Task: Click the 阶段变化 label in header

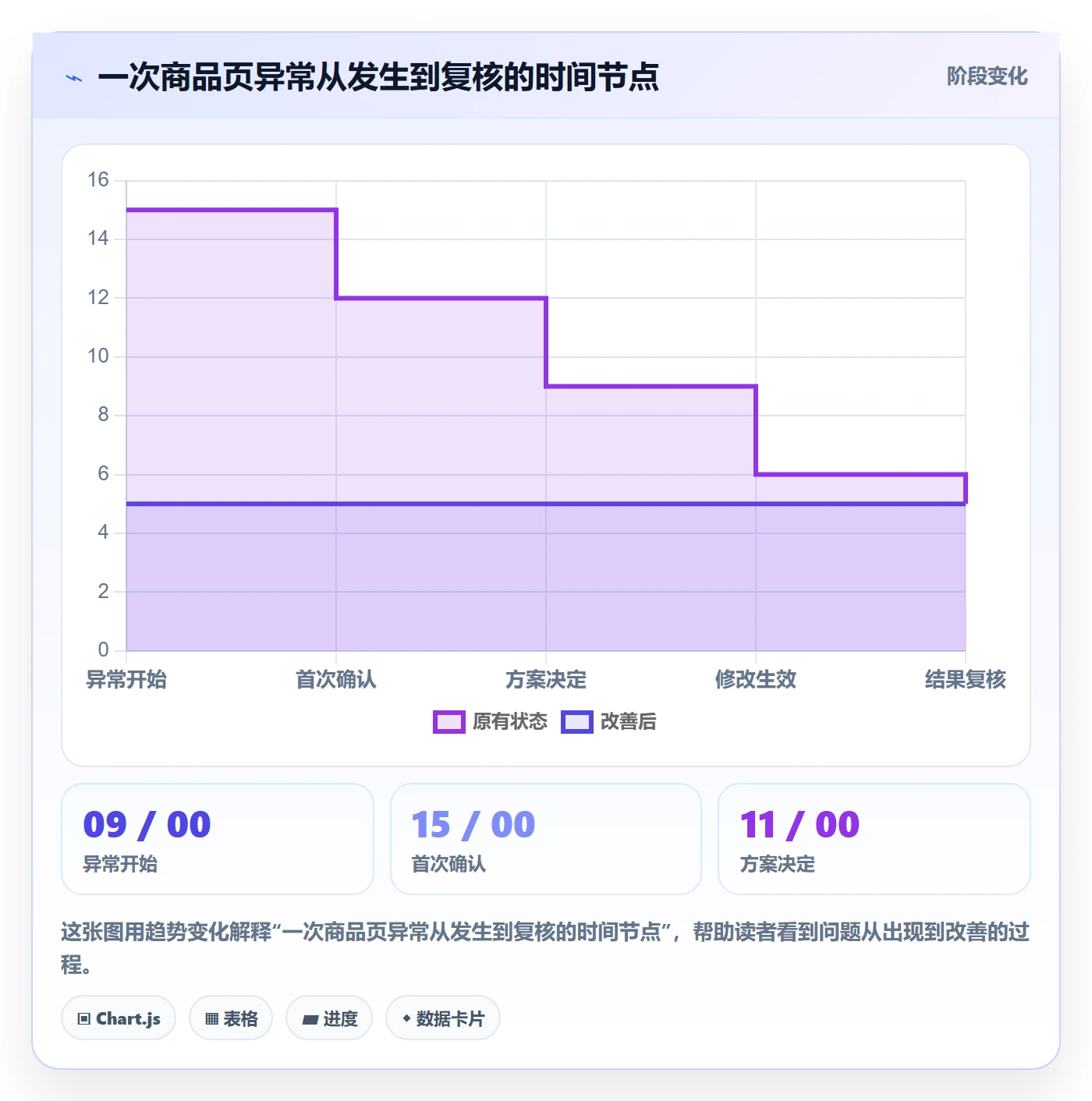Action: click(987, 76)
